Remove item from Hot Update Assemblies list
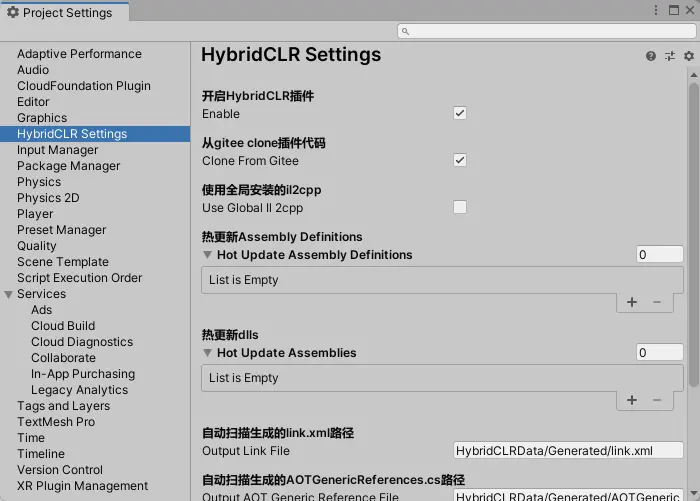The width and height of the screenshot is (700, 501). pos(657,400)
